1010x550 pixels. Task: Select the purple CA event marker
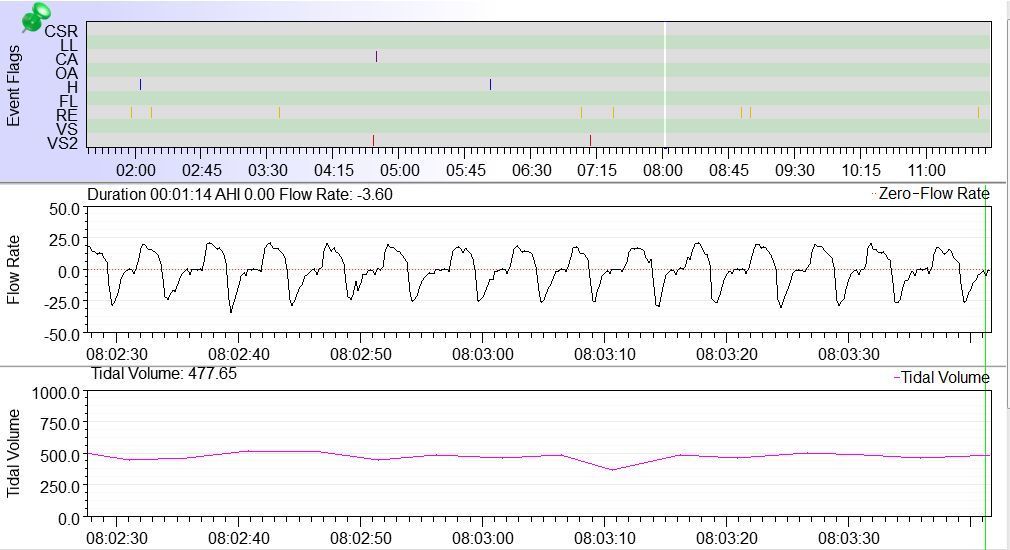(376, 57)
